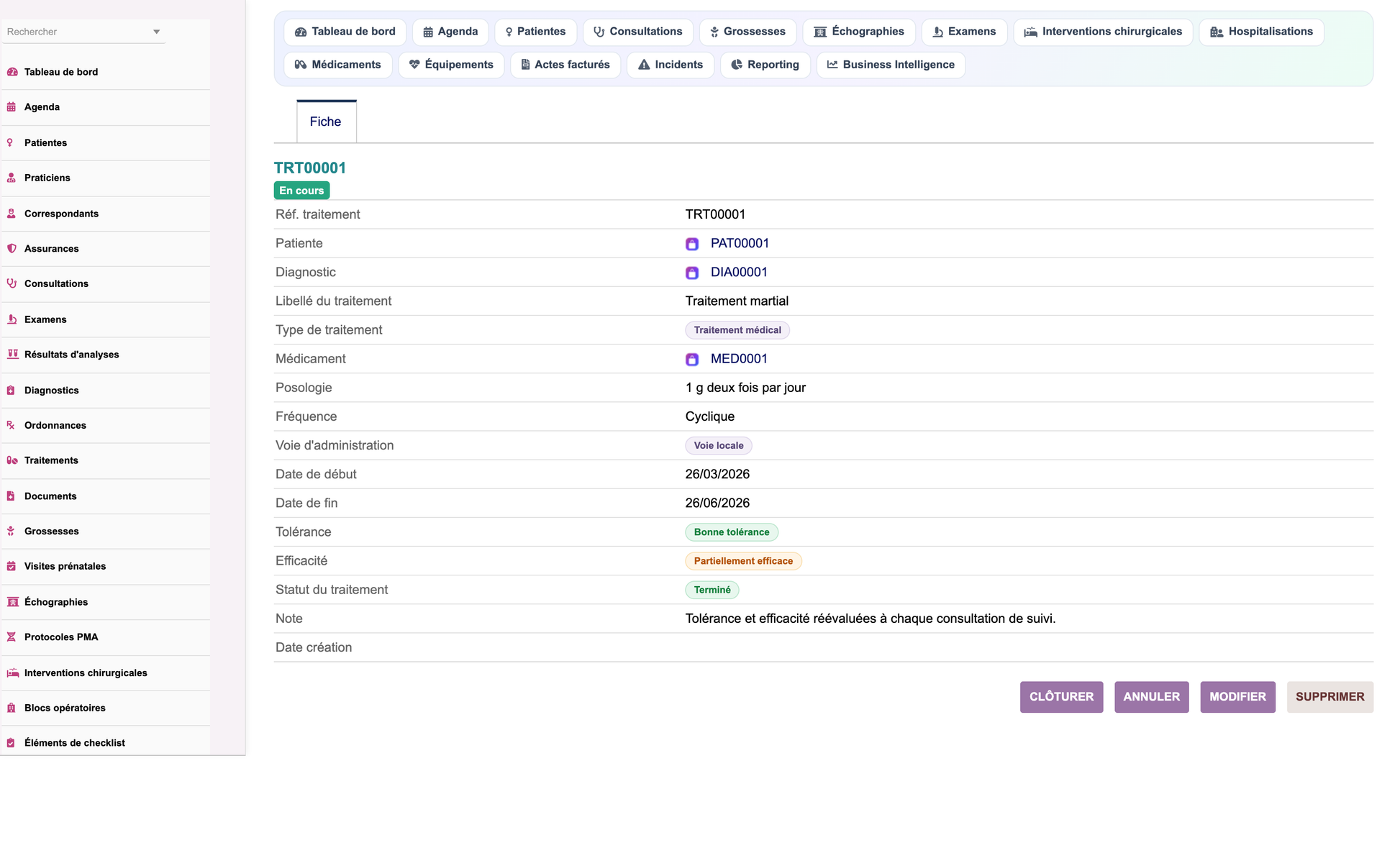1400x866 pixels.
Task: Open Examens in the top navigation
Action: click(x=965, y=32)
